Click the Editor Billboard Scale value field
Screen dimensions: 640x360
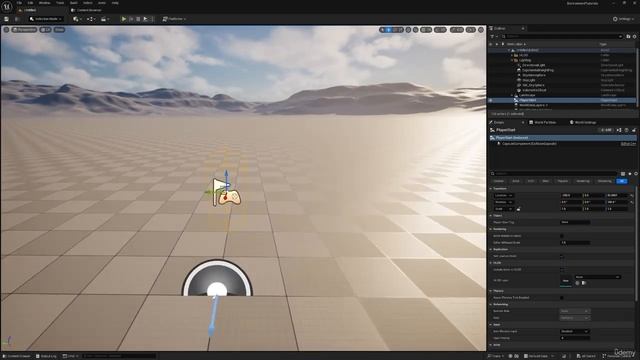[575, 242]
